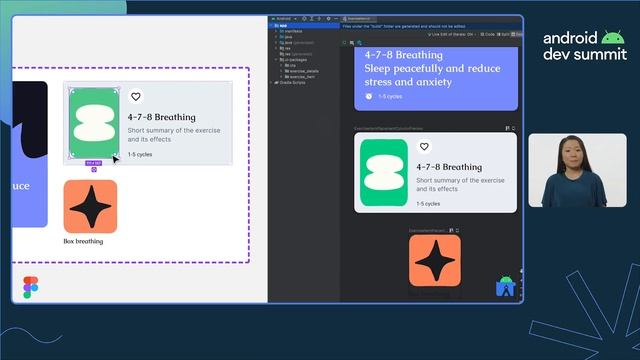Click the orange star preview in Android Studio
This screenshot has width=640, height=360.
tap(435, 260)
